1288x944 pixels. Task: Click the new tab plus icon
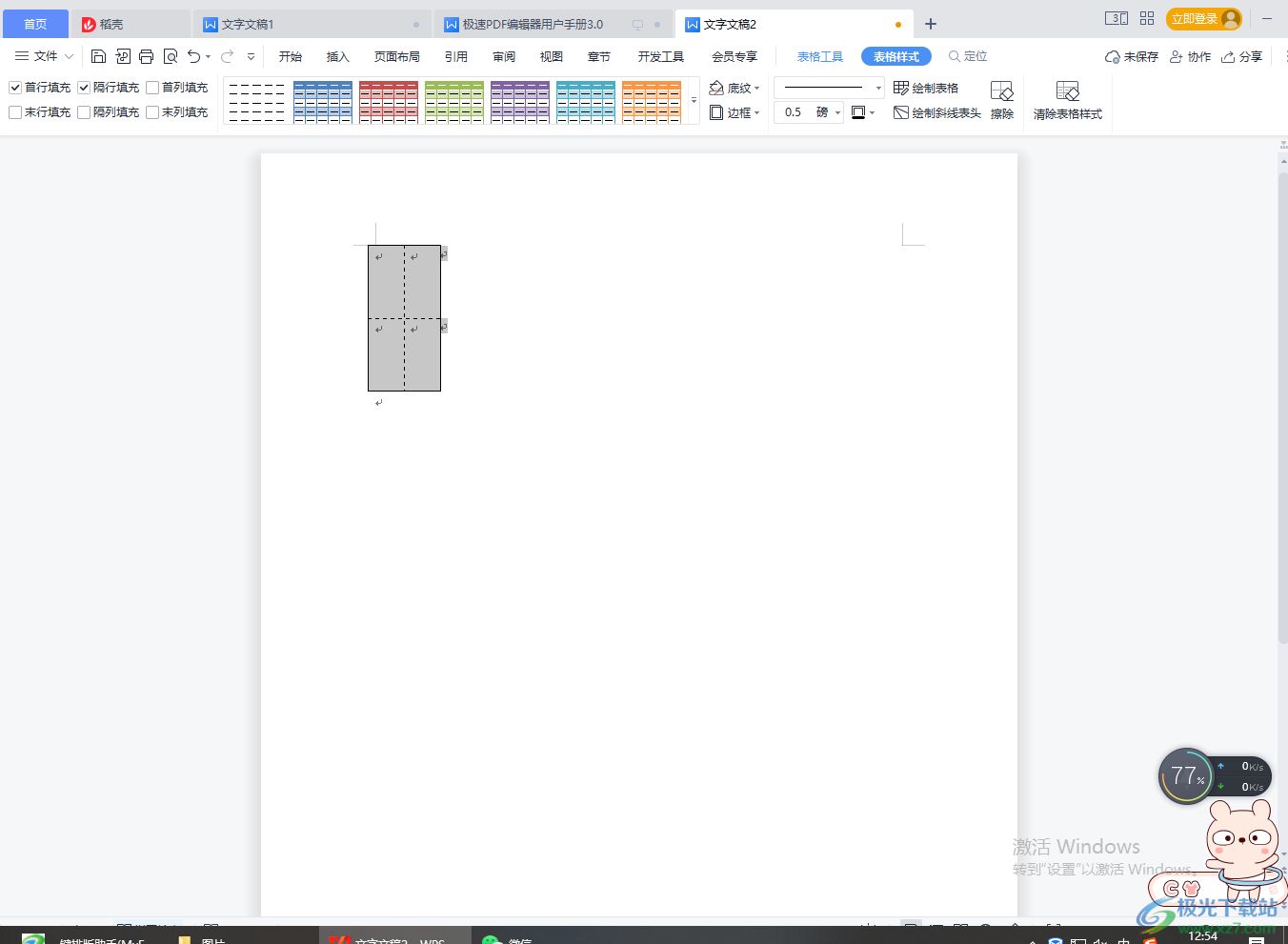pos(931,24)
